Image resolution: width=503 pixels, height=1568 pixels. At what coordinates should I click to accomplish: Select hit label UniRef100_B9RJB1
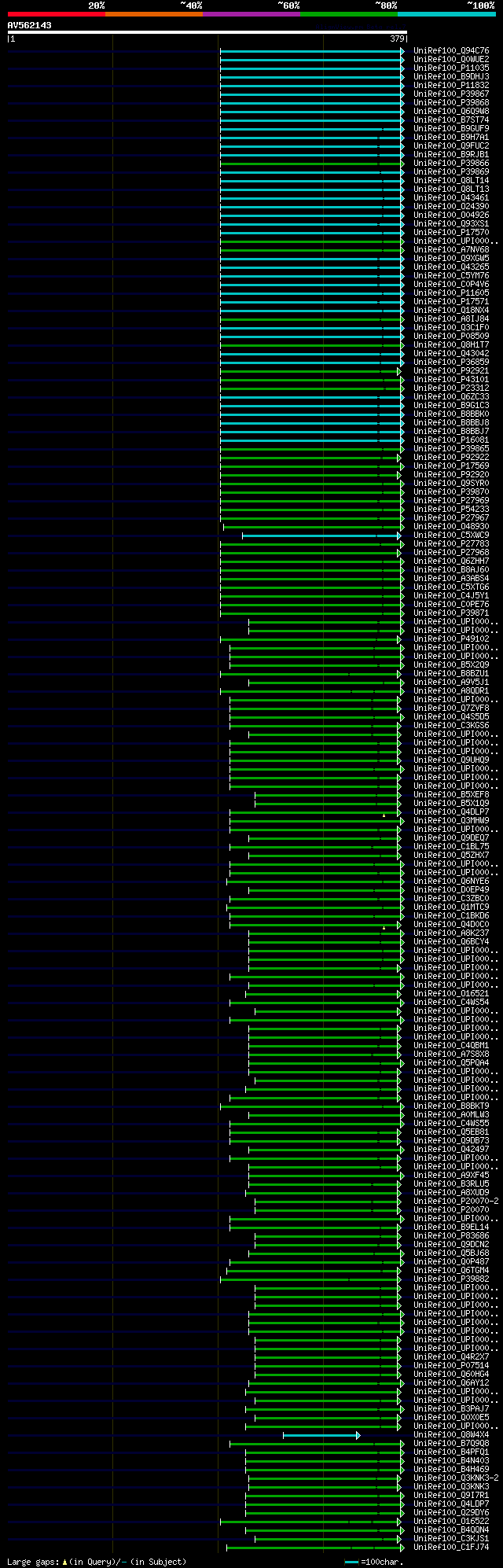[451, 155]
